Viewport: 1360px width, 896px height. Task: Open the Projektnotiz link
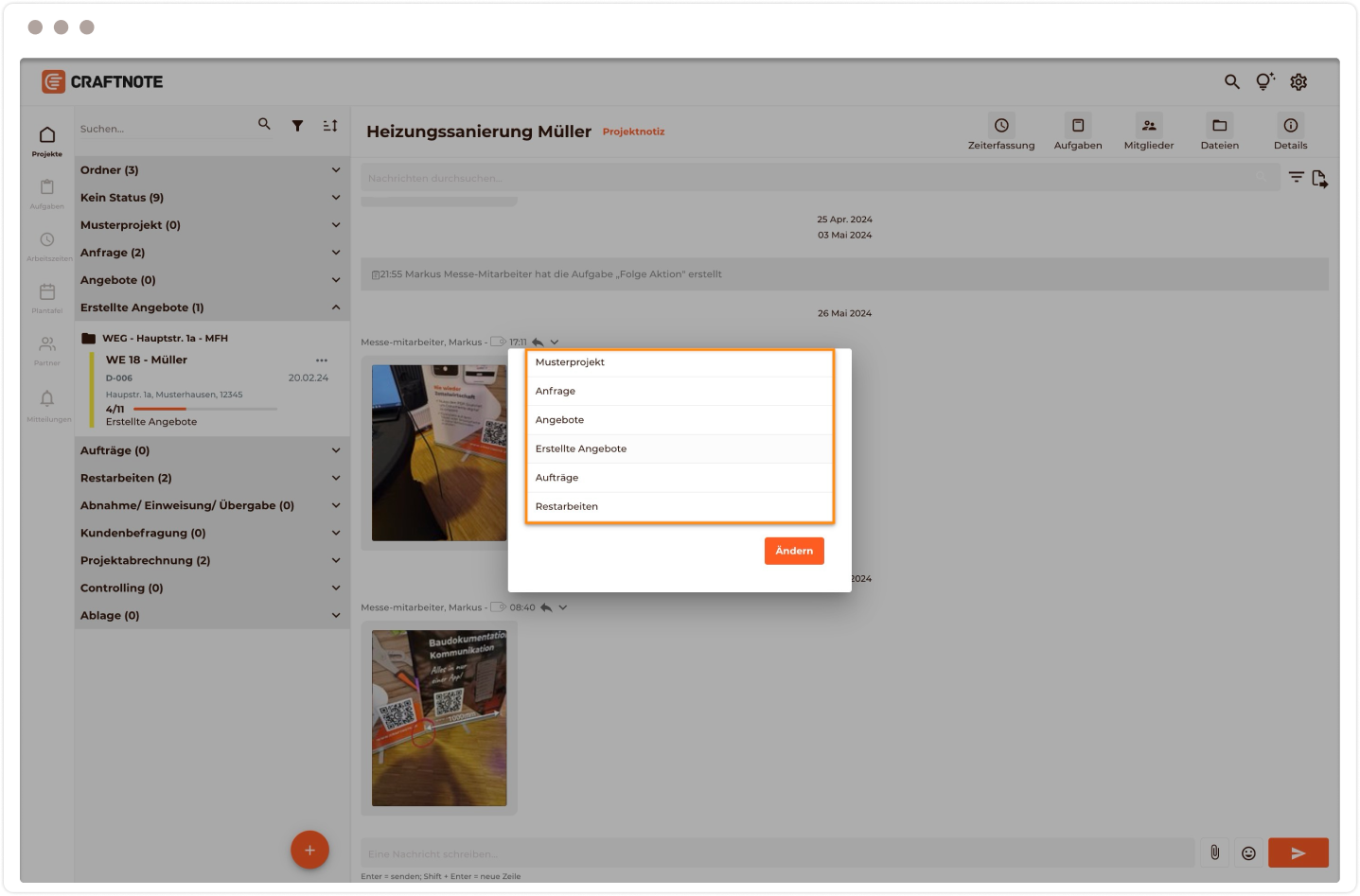[x=633, y=132]
